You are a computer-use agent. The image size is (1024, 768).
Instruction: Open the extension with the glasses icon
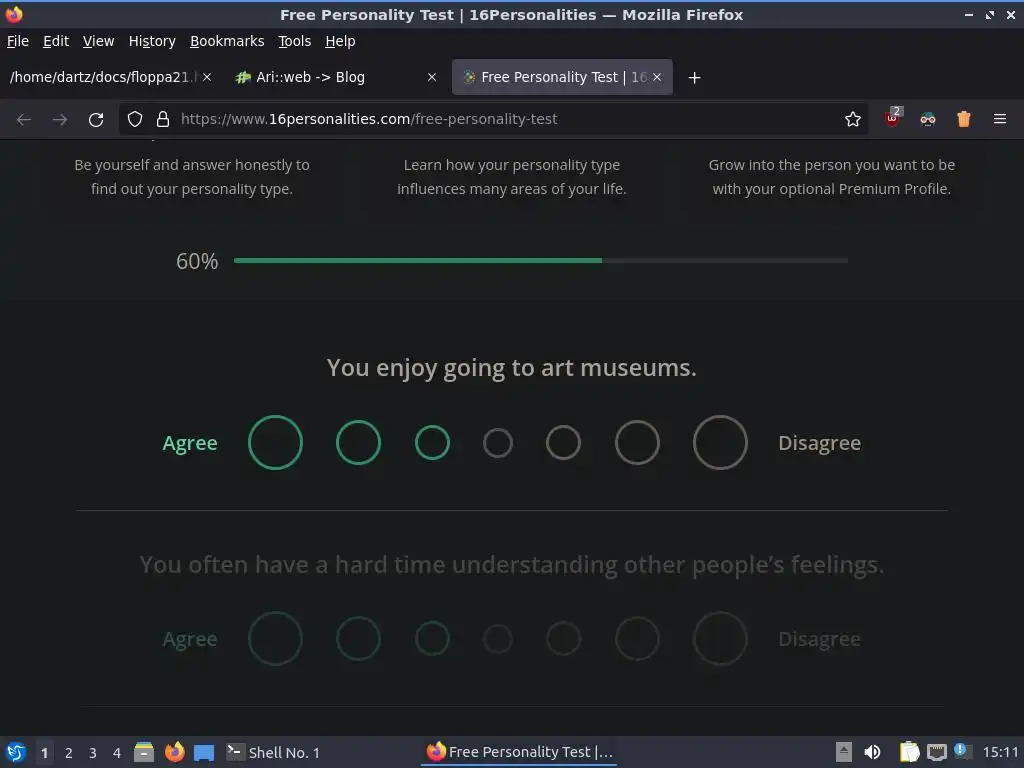click(927, 119)
